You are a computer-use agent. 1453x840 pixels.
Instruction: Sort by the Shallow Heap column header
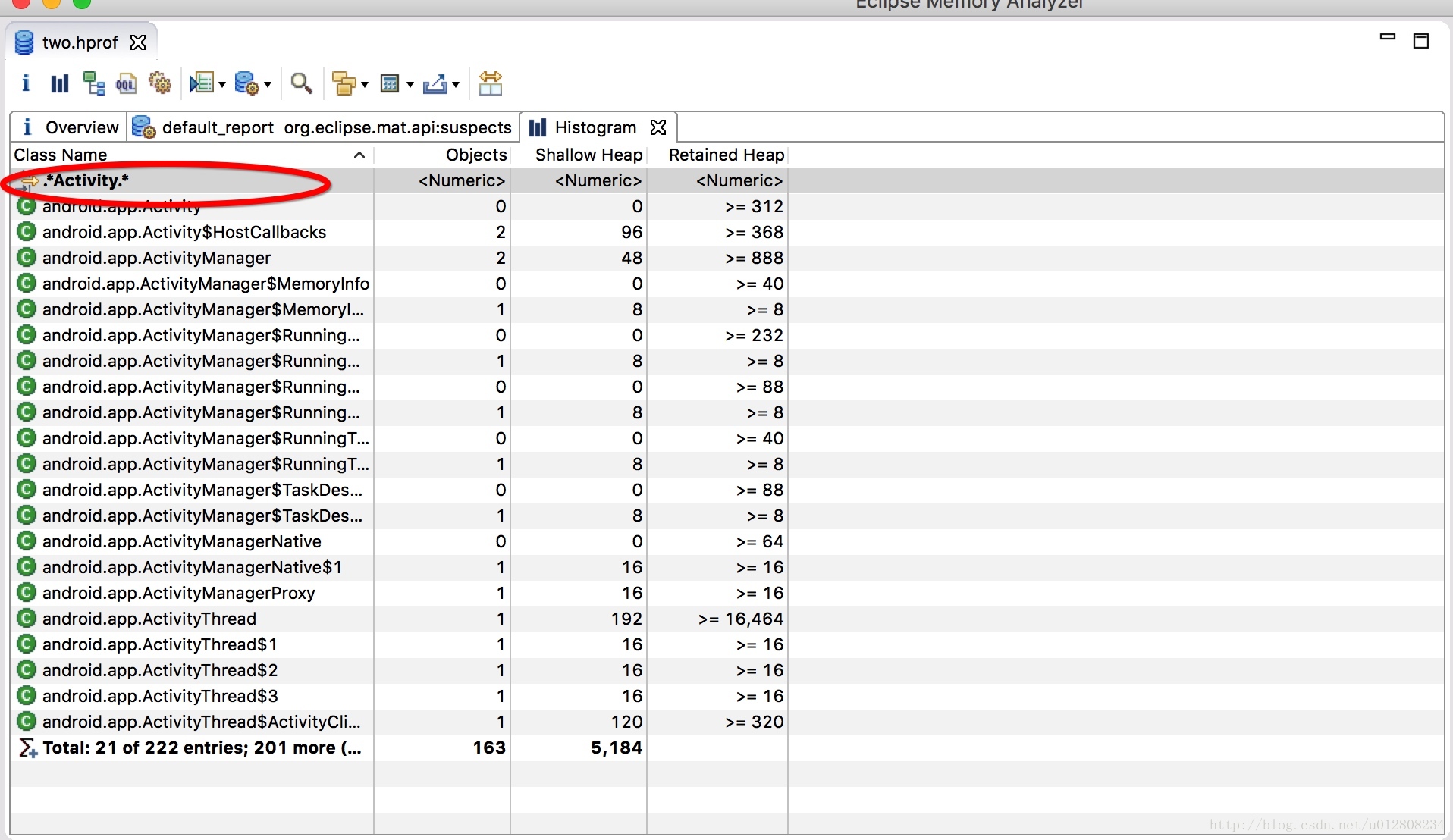(579, 155)
